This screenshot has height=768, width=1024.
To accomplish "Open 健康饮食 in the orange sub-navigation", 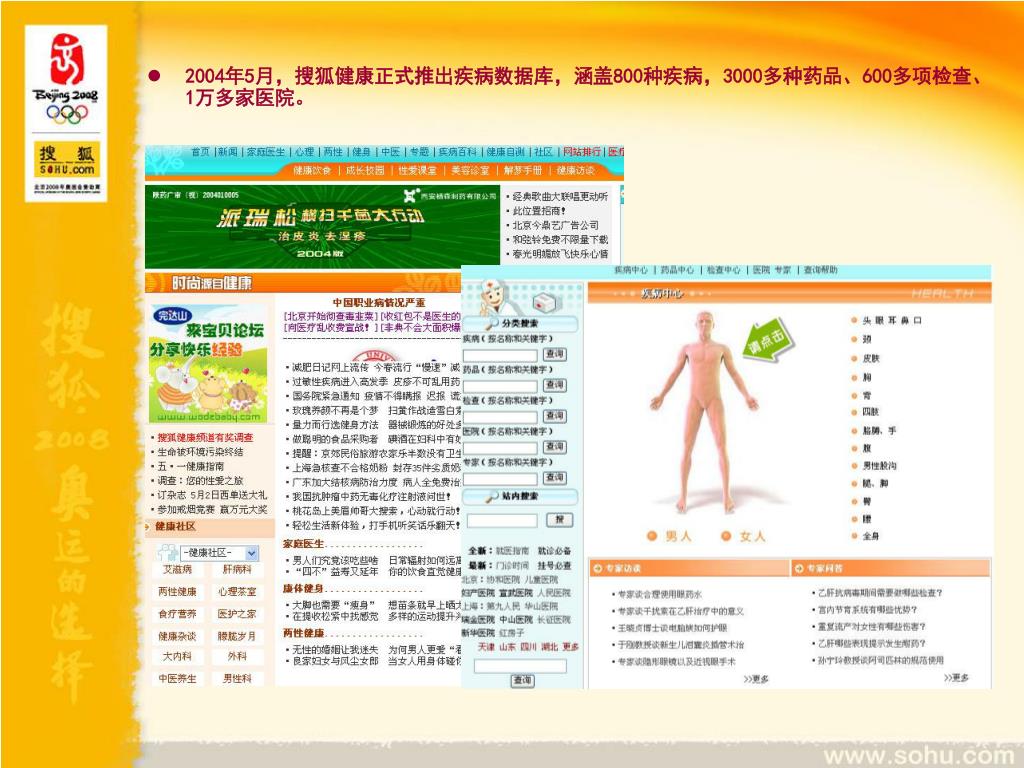I will click(x=312, y=170).
